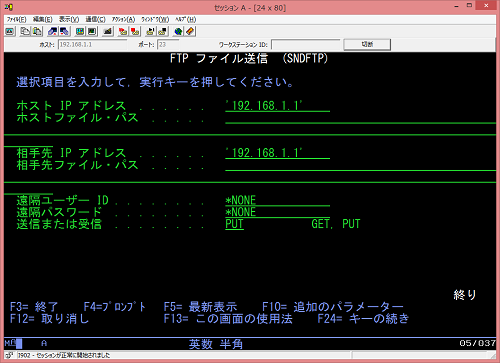Click the print screen toolbar icon
This screenshot has height=363, width=500.
coord(10,31)
